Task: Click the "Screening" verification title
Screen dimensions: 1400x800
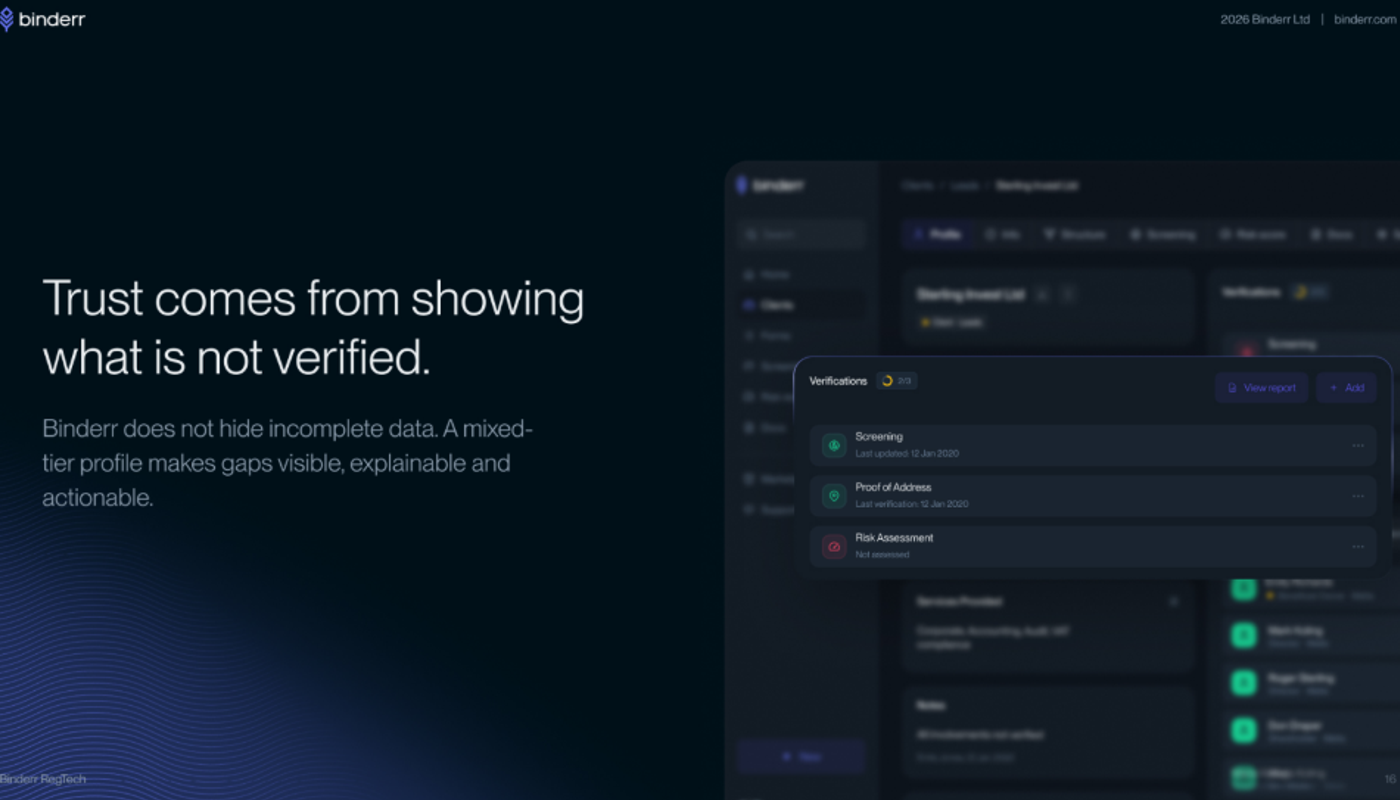Action: (x=879, y=437)
